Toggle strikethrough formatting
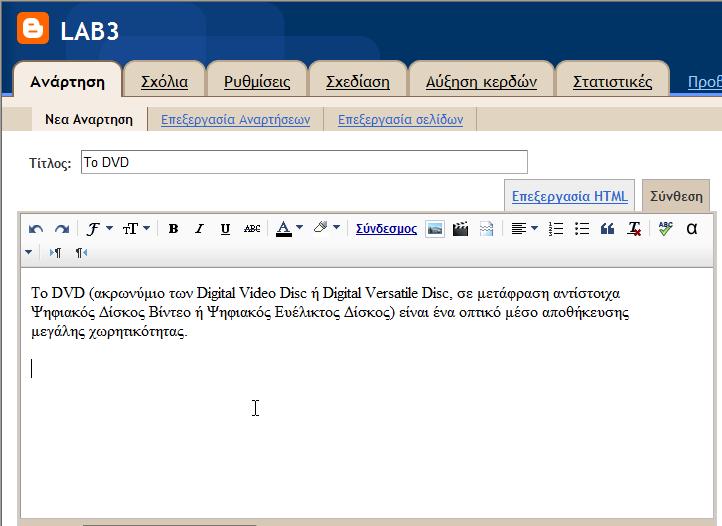722x526 pixels. (x=252, y=229)
